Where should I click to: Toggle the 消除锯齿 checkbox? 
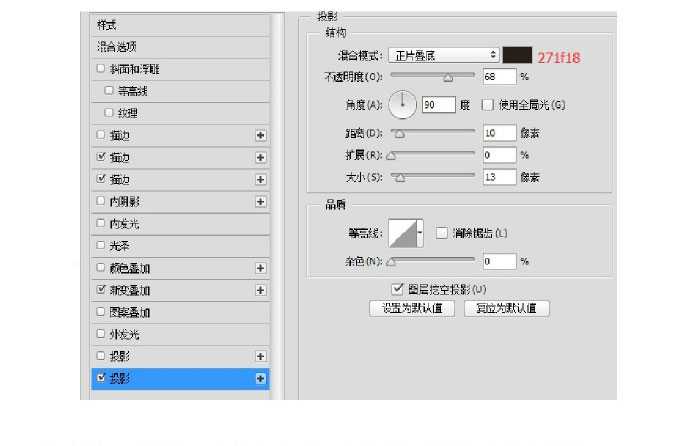coord(442,234)
